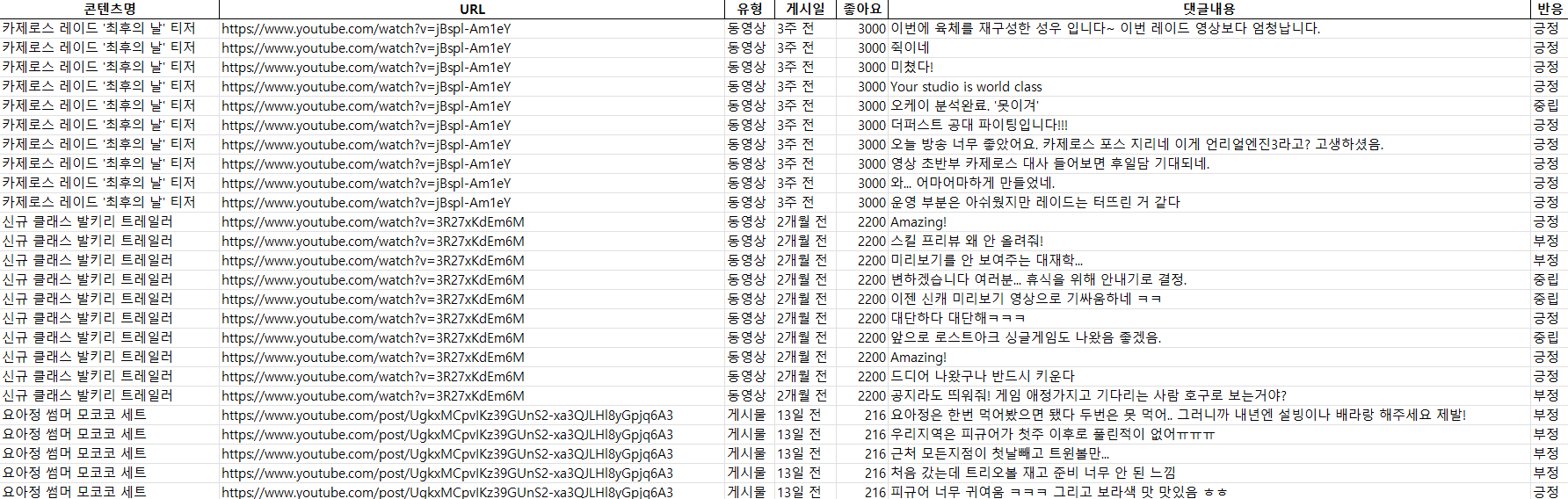Viewport: 1568px width, 499px height.
Task: Click the 게시일 column header
Action: tap(805, 9)
